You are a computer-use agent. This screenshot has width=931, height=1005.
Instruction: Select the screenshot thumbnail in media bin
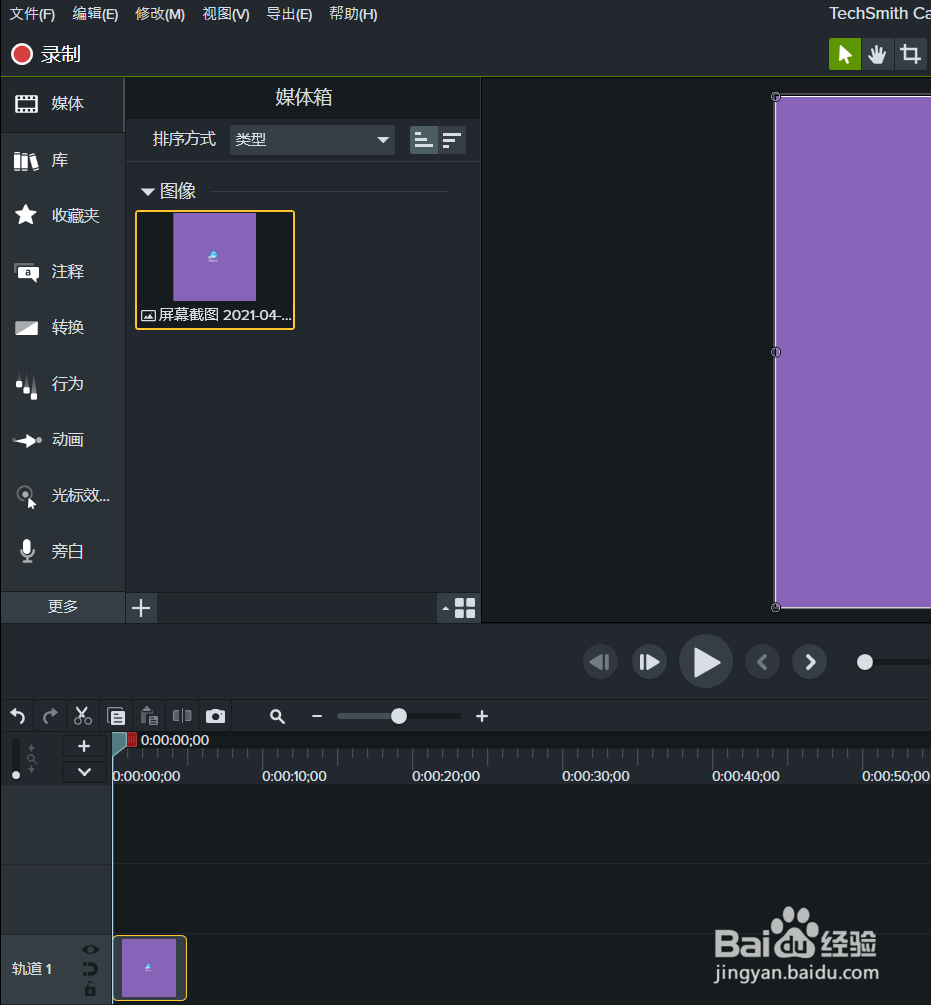point(215,270)
